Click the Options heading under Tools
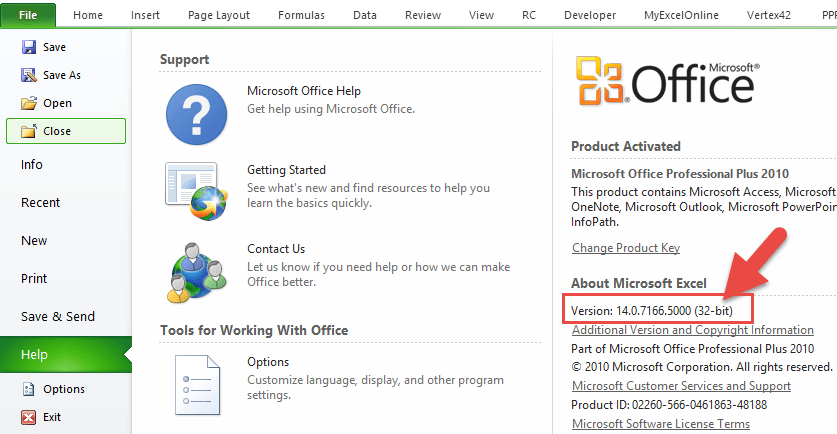 [x=268, y=362]
